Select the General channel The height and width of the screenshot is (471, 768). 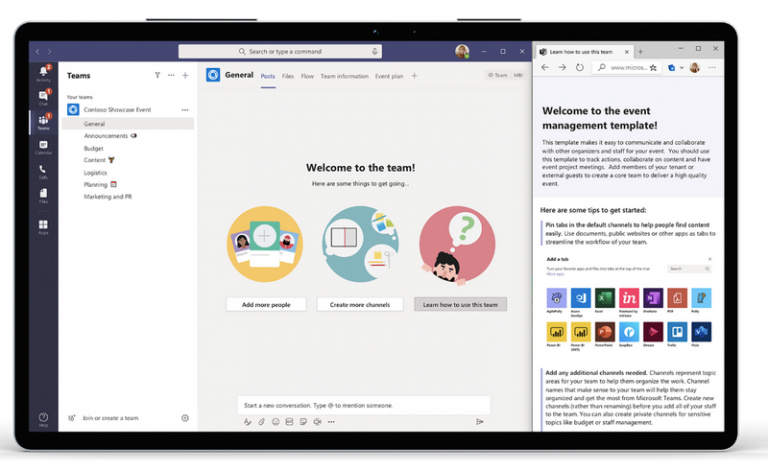[128, 124]
